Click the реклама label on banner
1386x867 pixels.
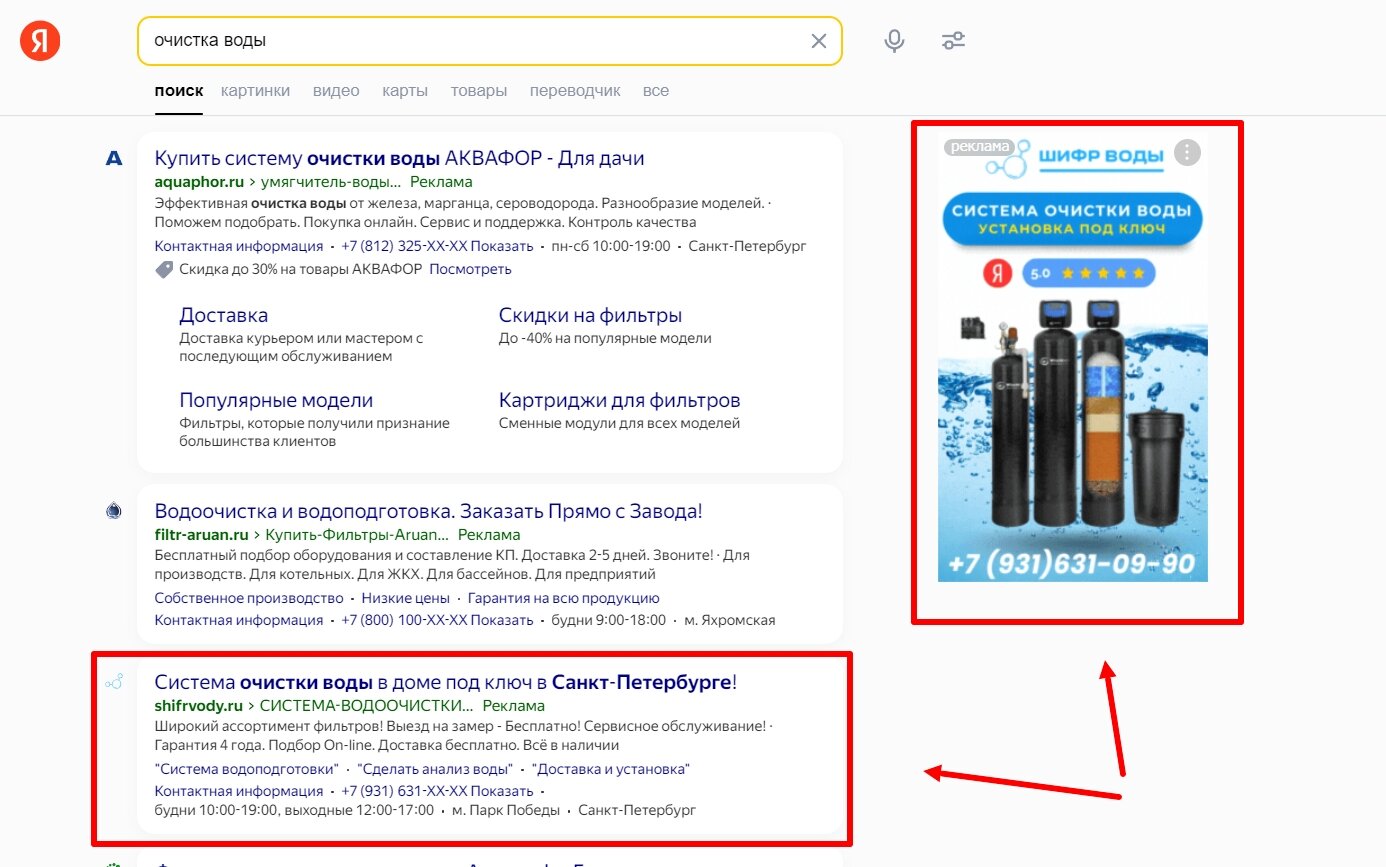coord(980,146)
